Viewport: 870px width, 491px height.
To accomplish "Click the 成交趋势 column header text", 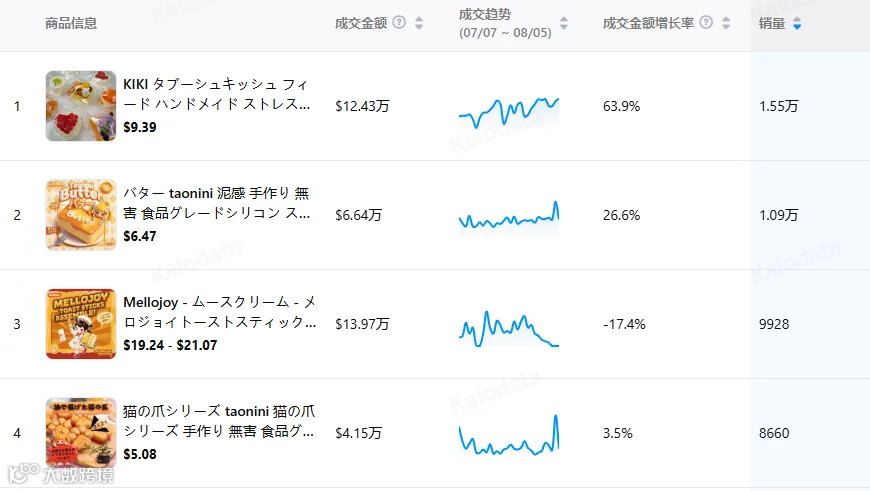I will 485,14.
